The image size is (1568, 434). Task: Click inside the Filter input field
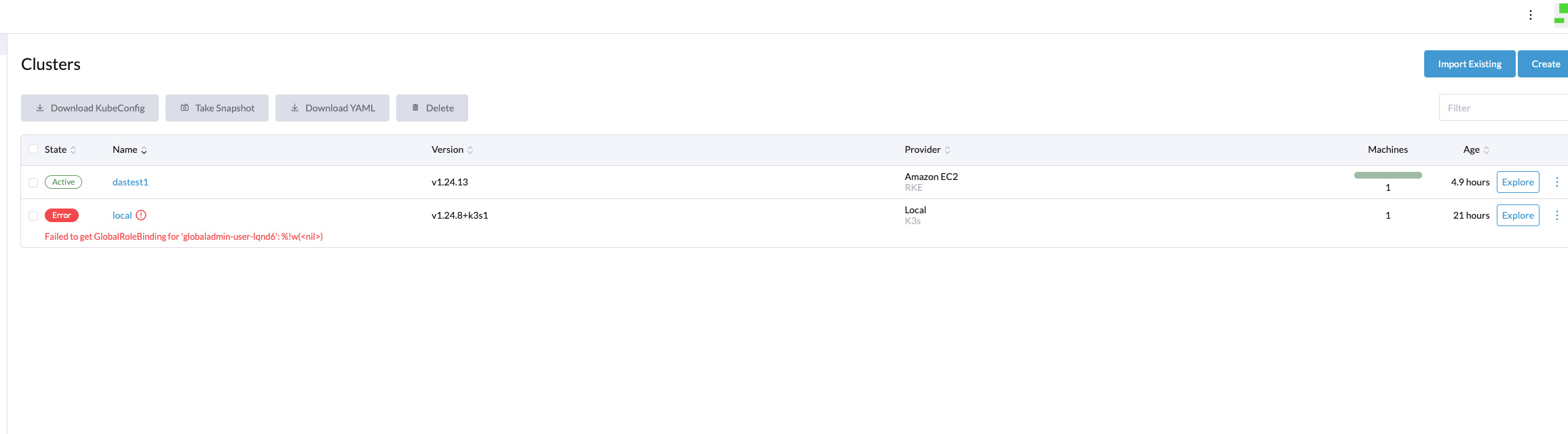1493,107
